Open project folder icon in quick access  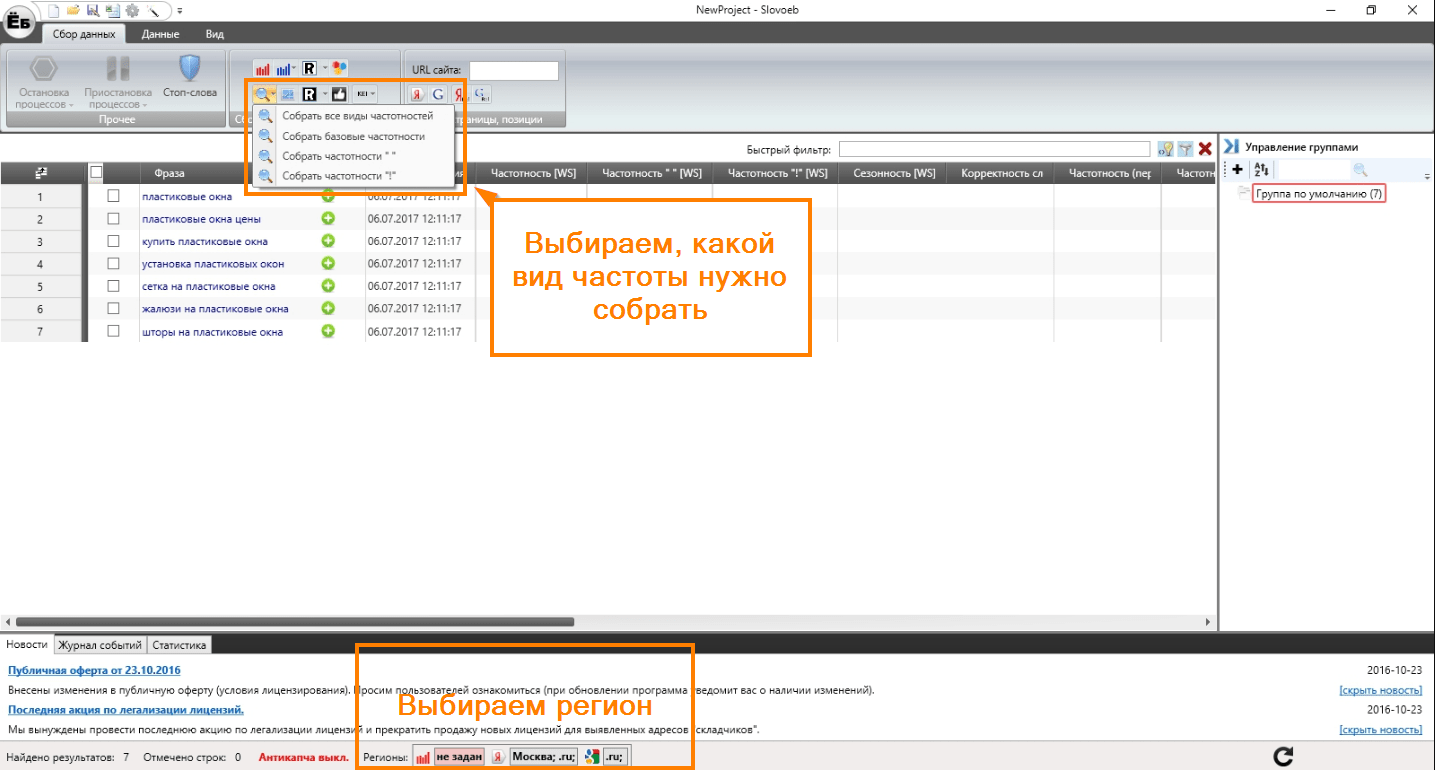73,10
